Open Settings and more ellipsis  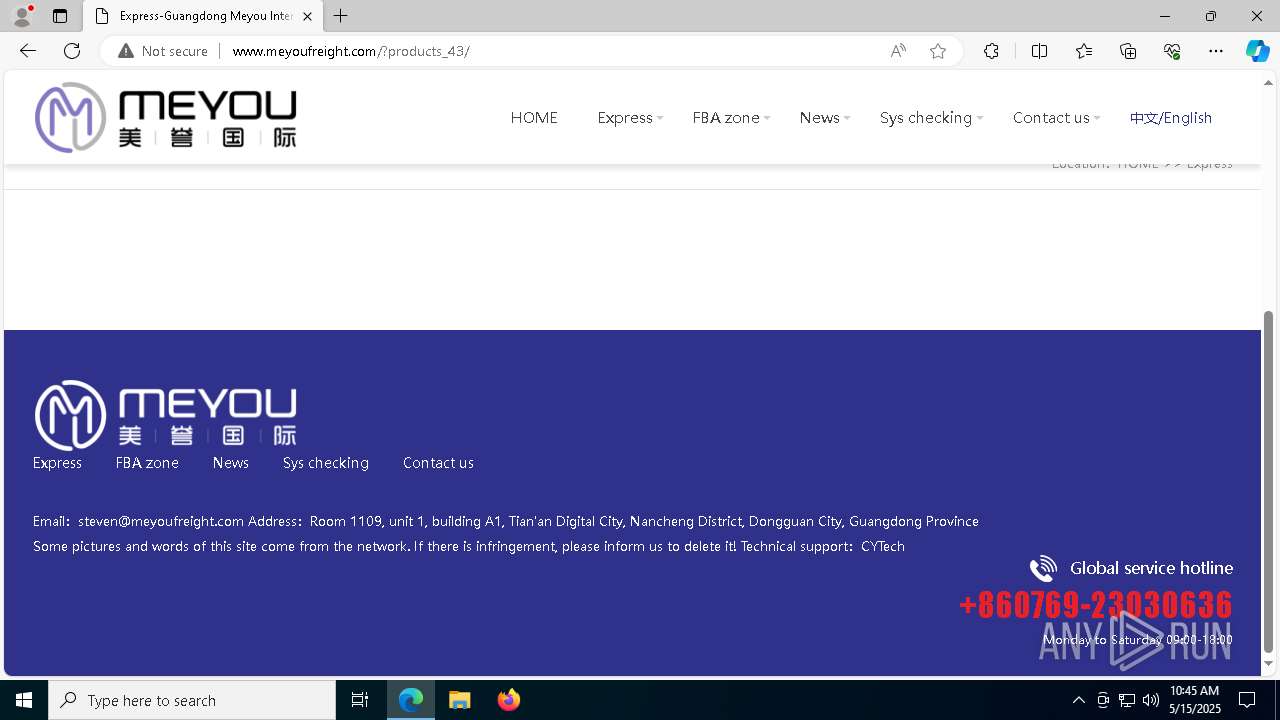click(1216, 51)
